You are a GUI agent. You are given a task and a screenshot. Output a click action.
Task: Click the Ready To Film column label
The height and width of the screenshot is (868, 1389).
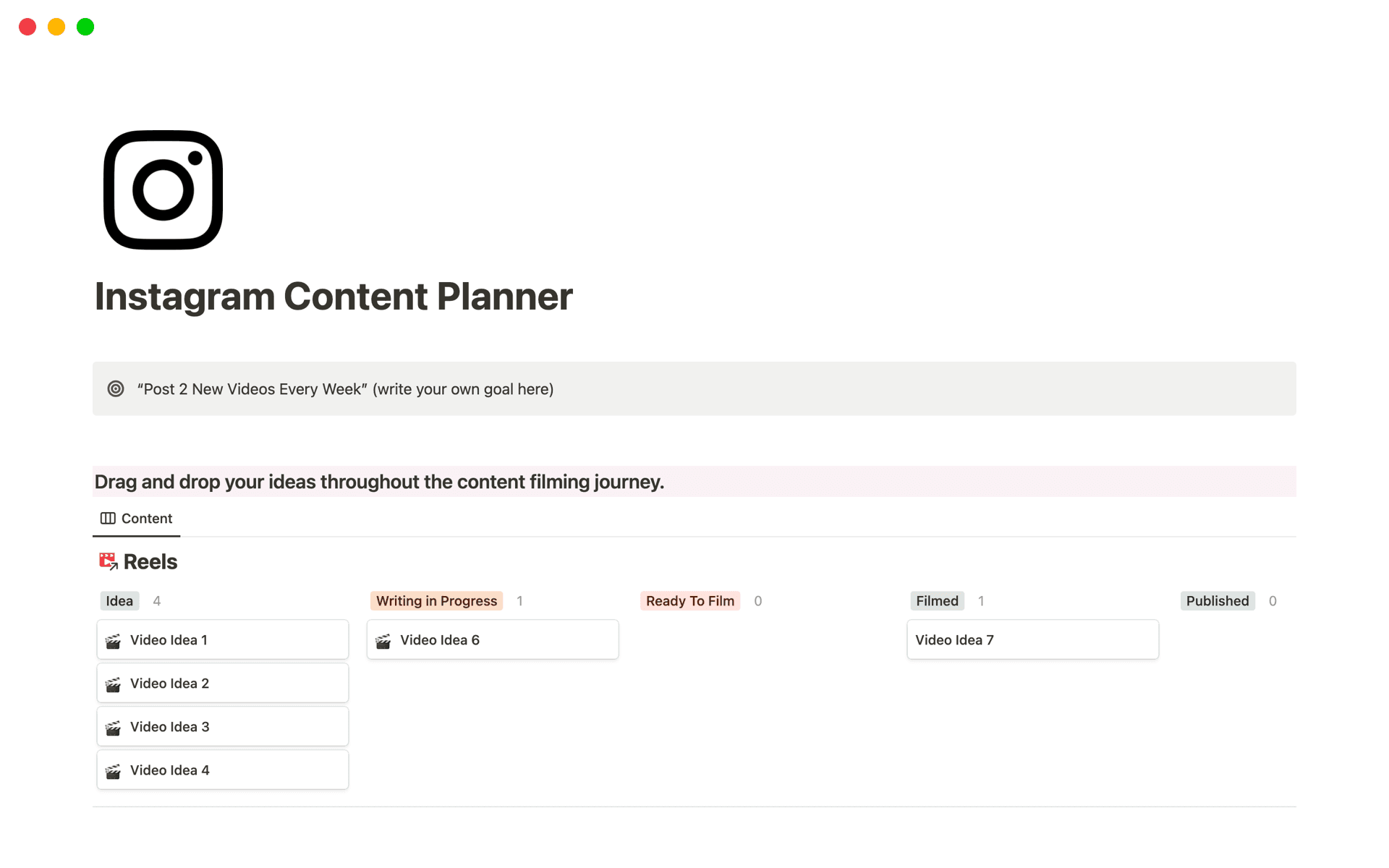(689, 600)
